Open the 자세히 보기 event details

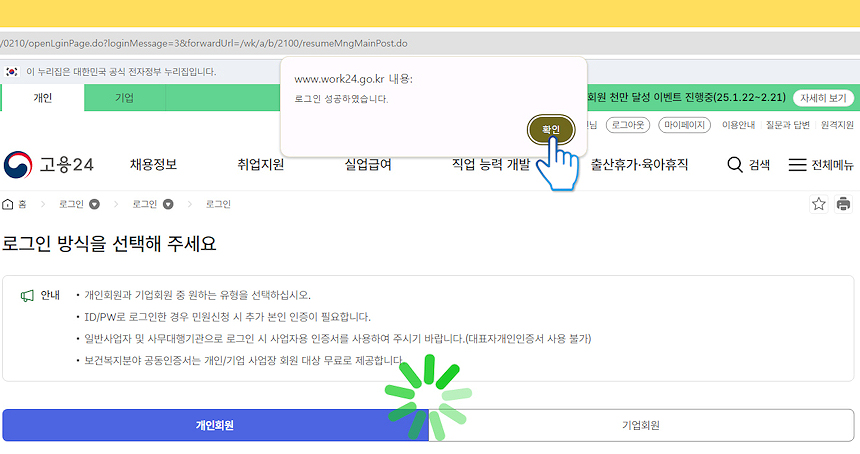tap(823, 98)
